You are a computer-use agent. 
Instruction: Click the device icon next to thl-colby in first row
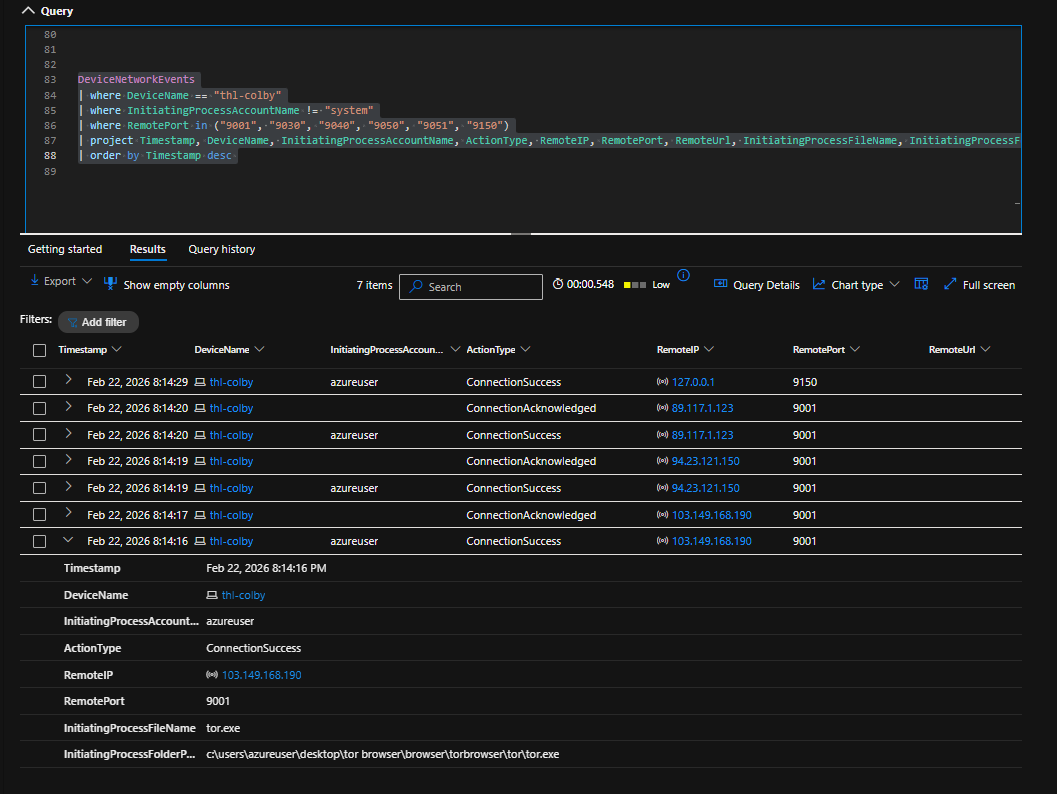coord(200,382)
